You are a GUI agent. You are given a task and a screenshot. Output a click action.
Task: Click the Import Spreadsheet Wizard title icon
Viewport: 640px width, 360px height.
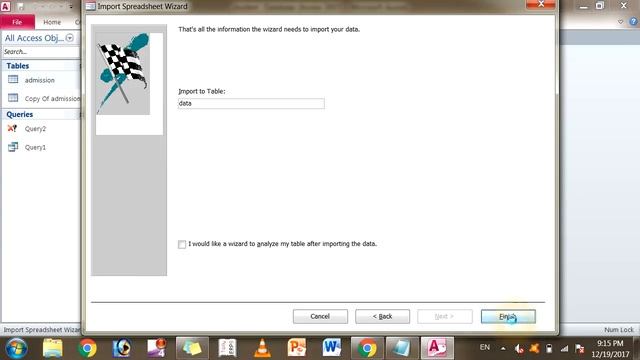91,7
